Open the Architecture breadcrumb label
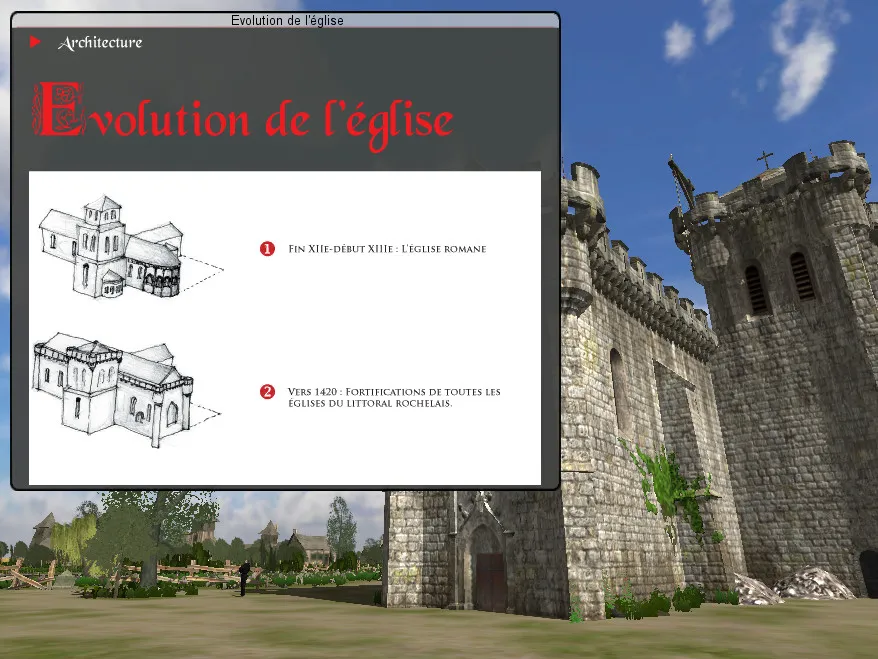This screenshot has width=878, height=659. pos(100,43)
